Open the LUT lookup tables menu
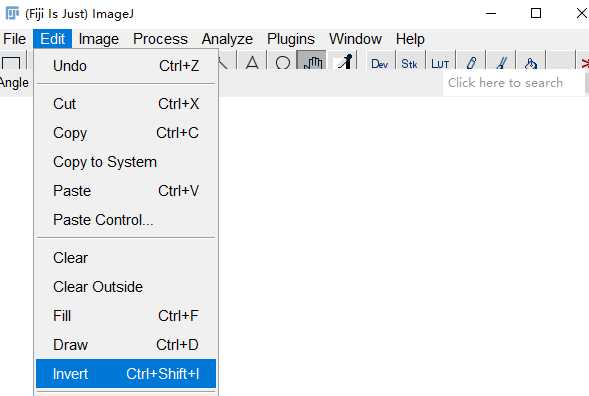Image resolution: width=589 pixels, height=396 pixels. [440, 62]
